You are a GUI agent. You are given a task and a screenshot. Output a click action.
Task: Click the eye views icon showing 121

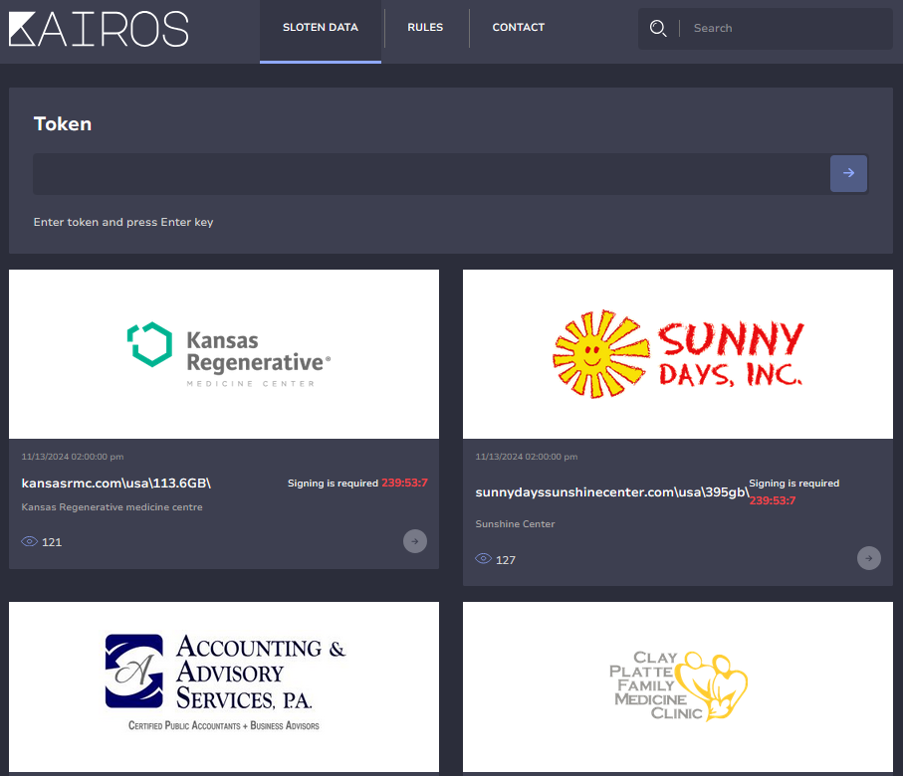pyautogui.click(x=29, y=541)
